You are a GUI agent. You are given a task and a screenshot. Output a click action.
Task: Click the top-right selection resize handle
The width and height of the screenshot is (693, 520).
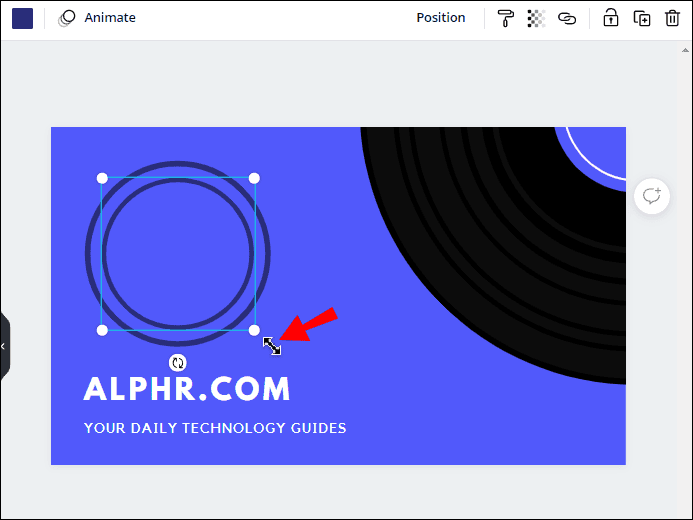[254, 178]
